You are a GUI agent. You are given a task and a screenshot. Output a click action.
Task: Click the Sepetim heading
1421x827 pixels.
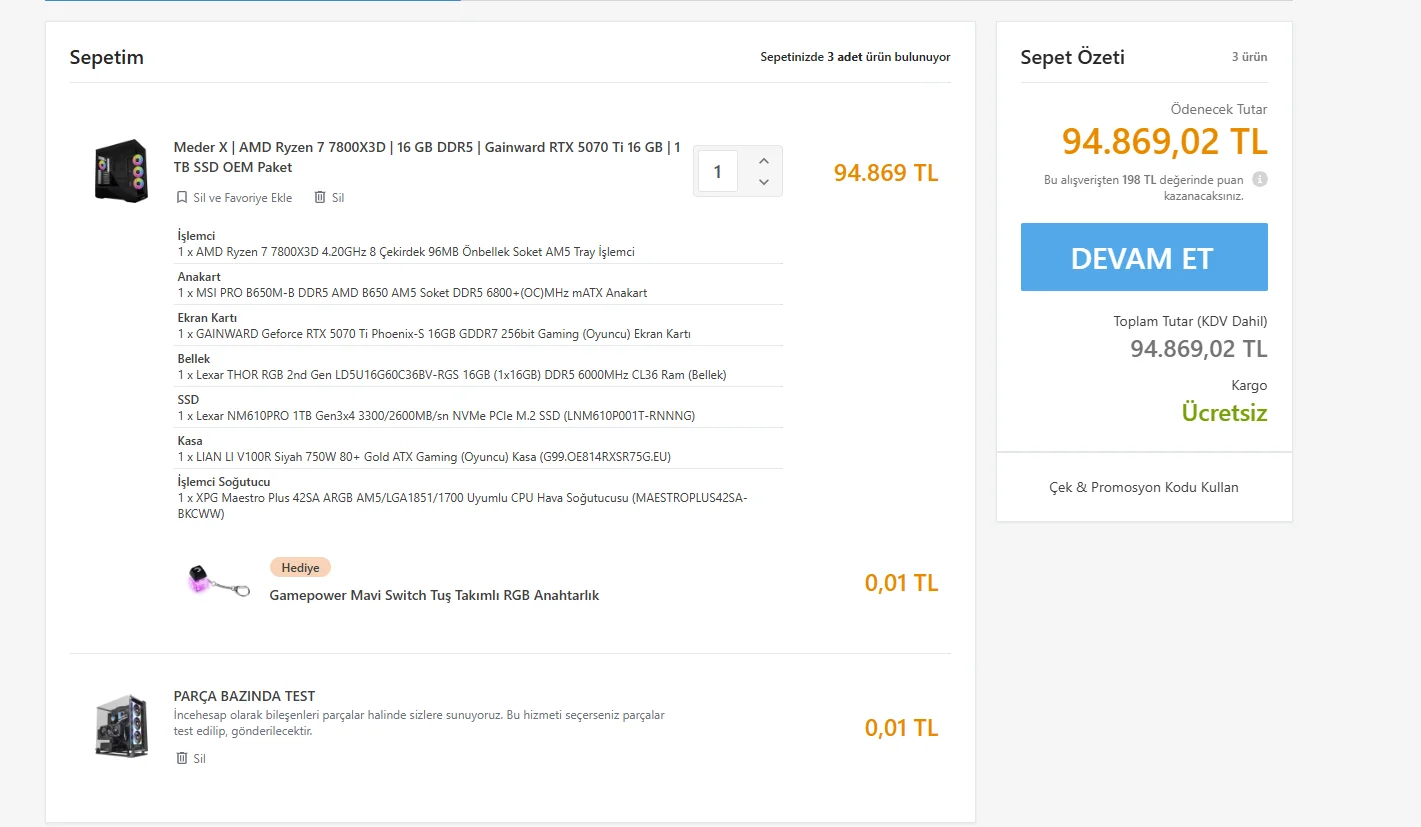106,57
